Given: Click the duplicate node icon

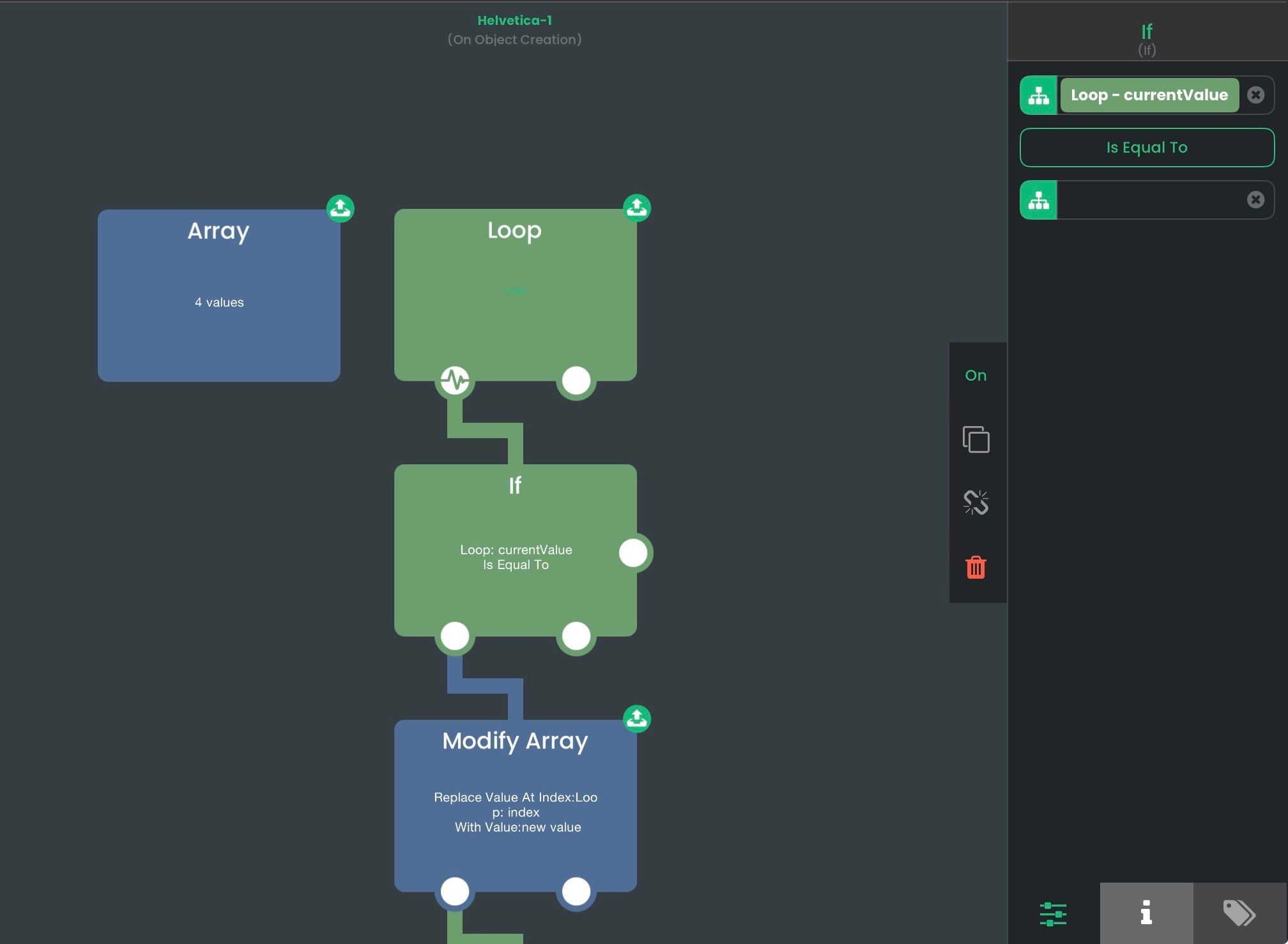Looking at the screenshot, I should [x=976, y=439].
